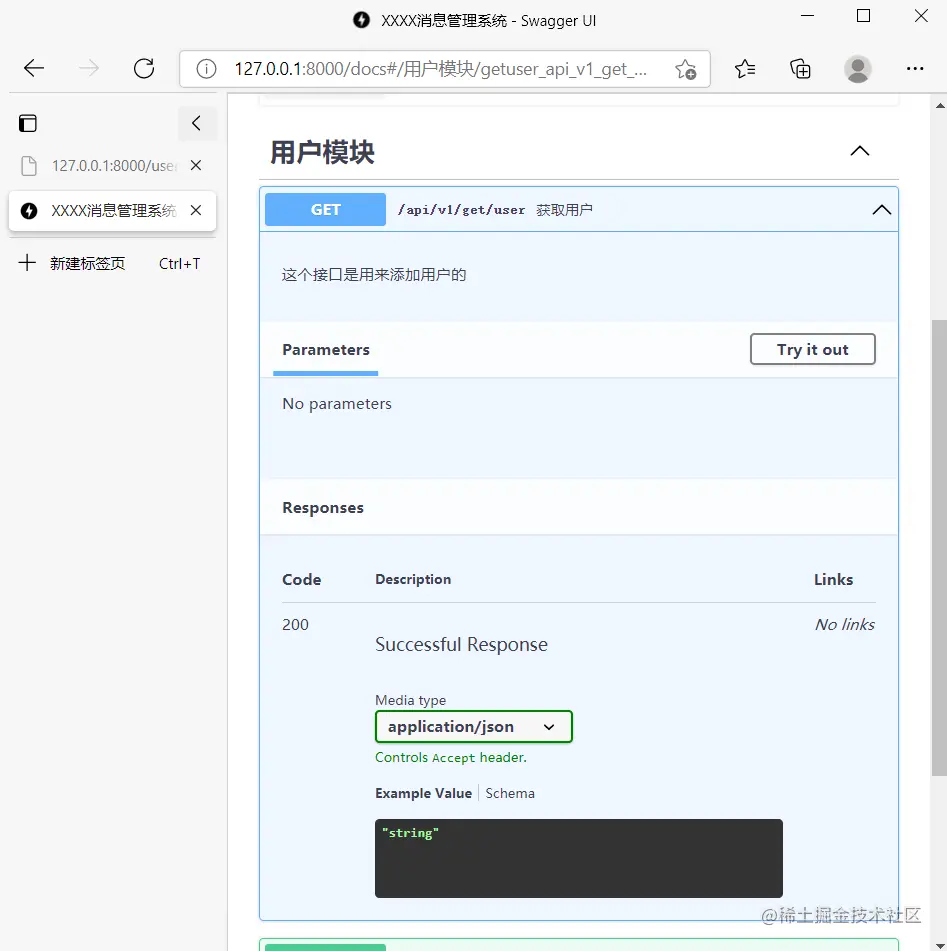Open the favorites list icon
The height and width of the screenshot is (951, 947).
(744, 69)
